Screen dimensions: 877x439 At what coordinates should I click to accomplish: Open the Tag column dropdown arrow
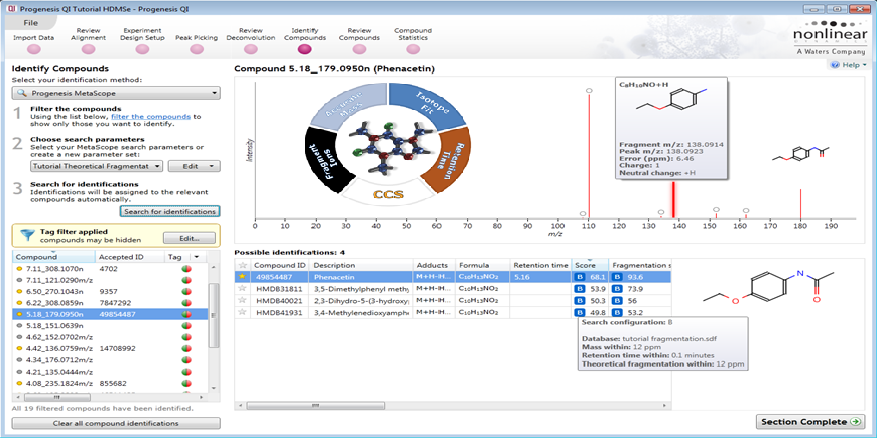tap(197, 257)
